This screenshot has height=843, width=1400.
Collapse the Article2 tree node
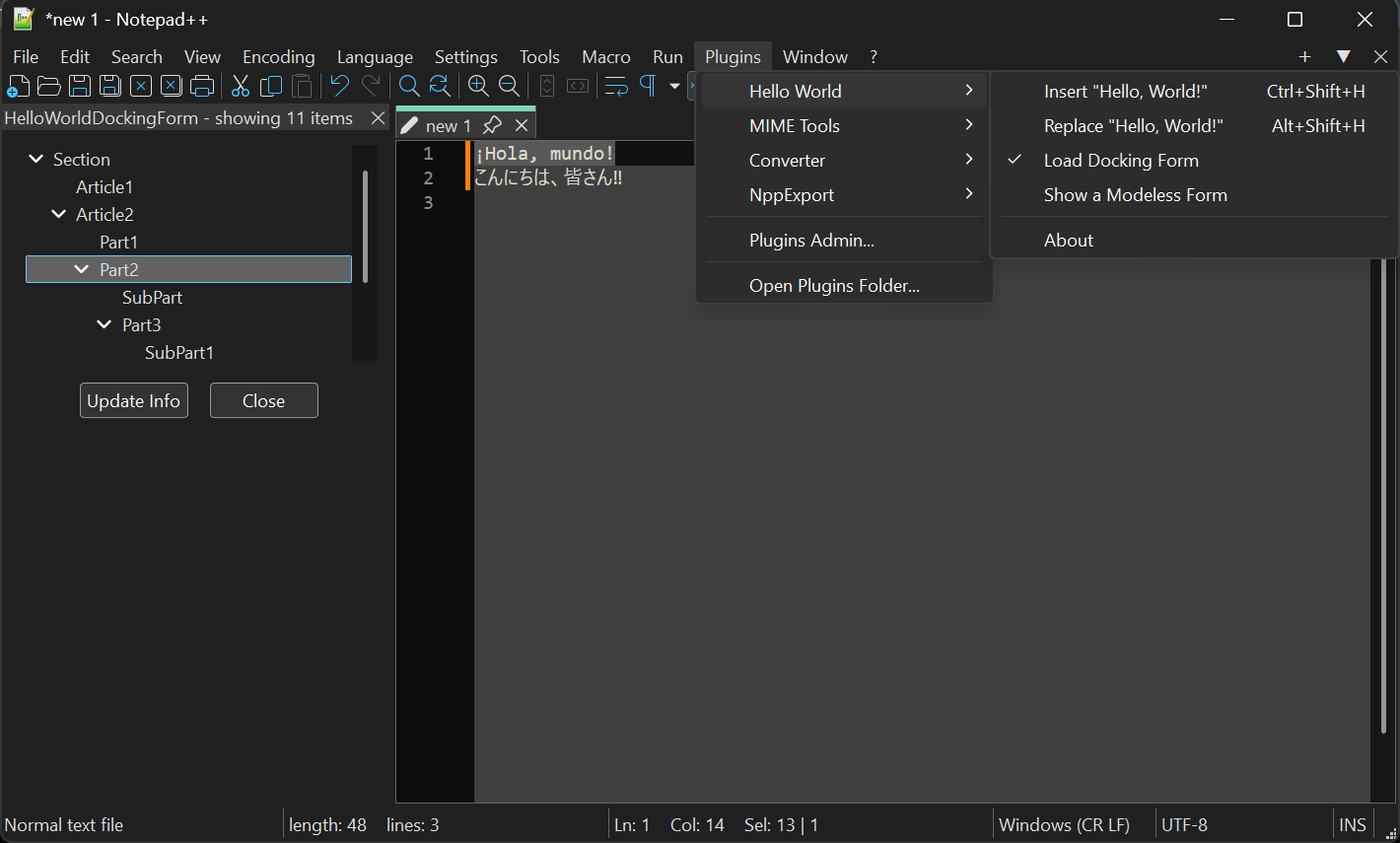pyautogui.click(x=59, y=214)
